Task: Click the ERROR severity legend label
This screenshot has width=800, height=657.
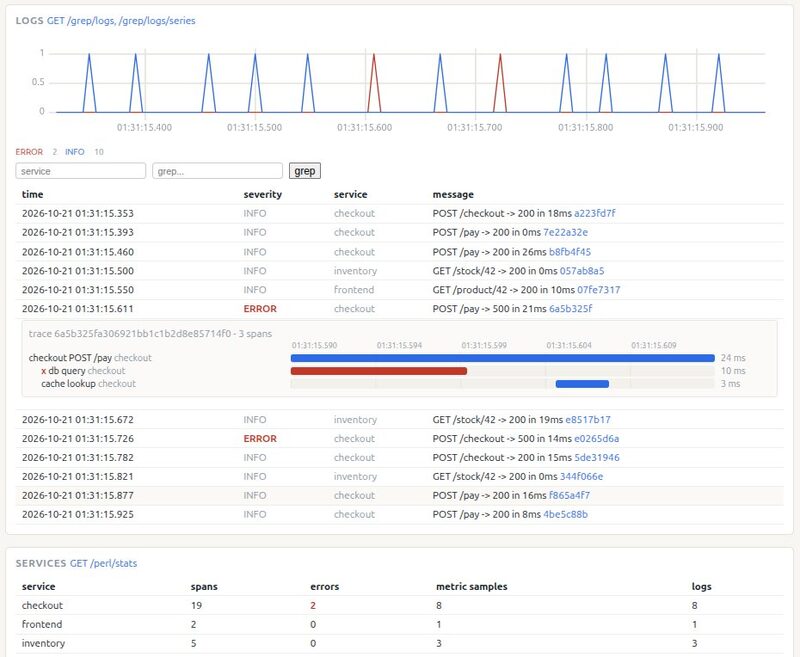Action: point(29,152)
